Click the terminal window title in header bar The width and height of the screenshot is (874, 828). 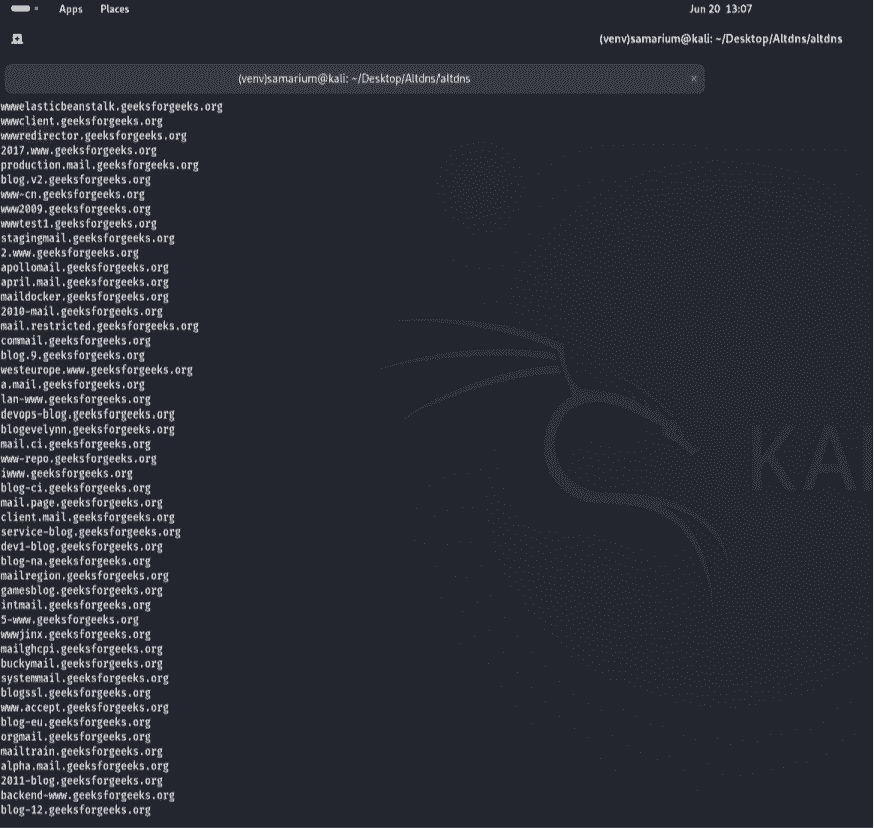coord(720,39)
